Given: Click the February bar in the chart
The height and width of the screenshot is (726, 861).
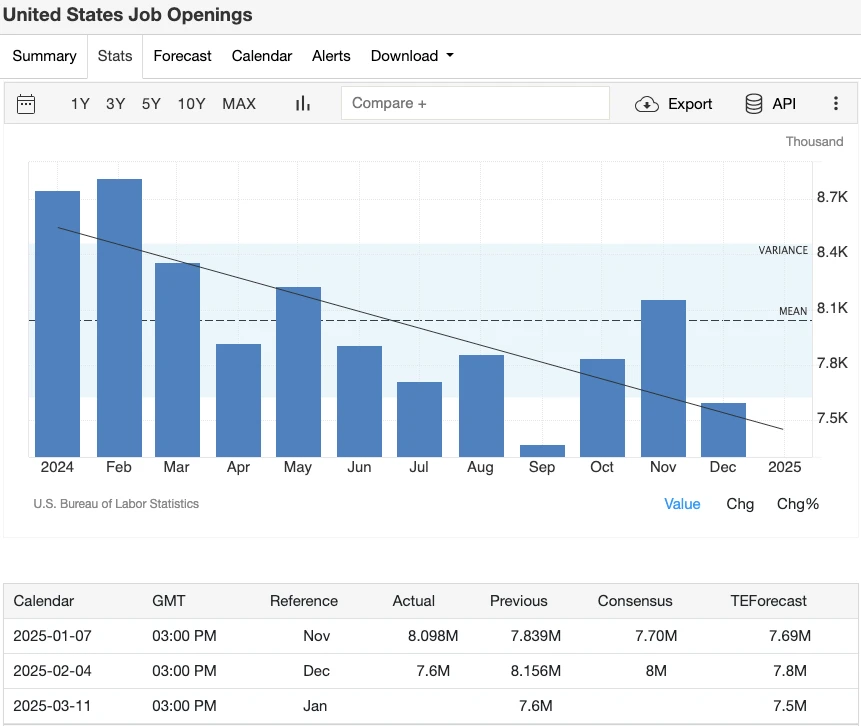Looking at the screenshot, I should tap(119, 318).
